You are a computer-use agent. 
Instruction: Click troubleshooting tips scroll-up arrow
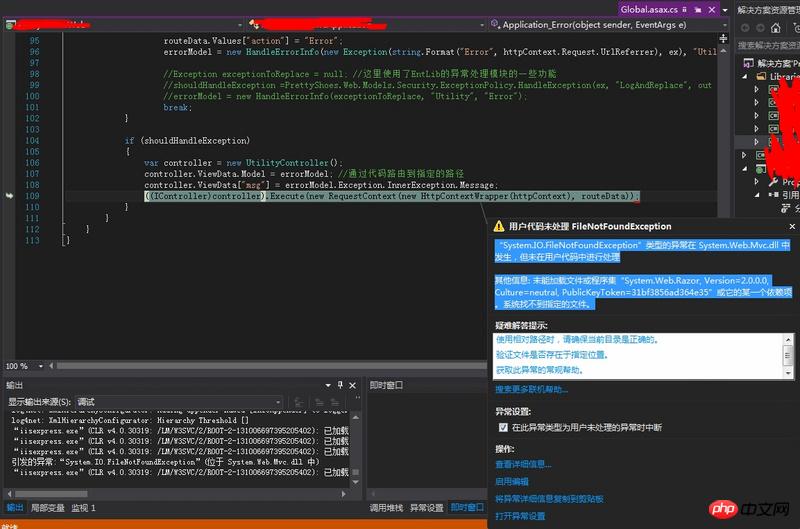tap(788, 339)
